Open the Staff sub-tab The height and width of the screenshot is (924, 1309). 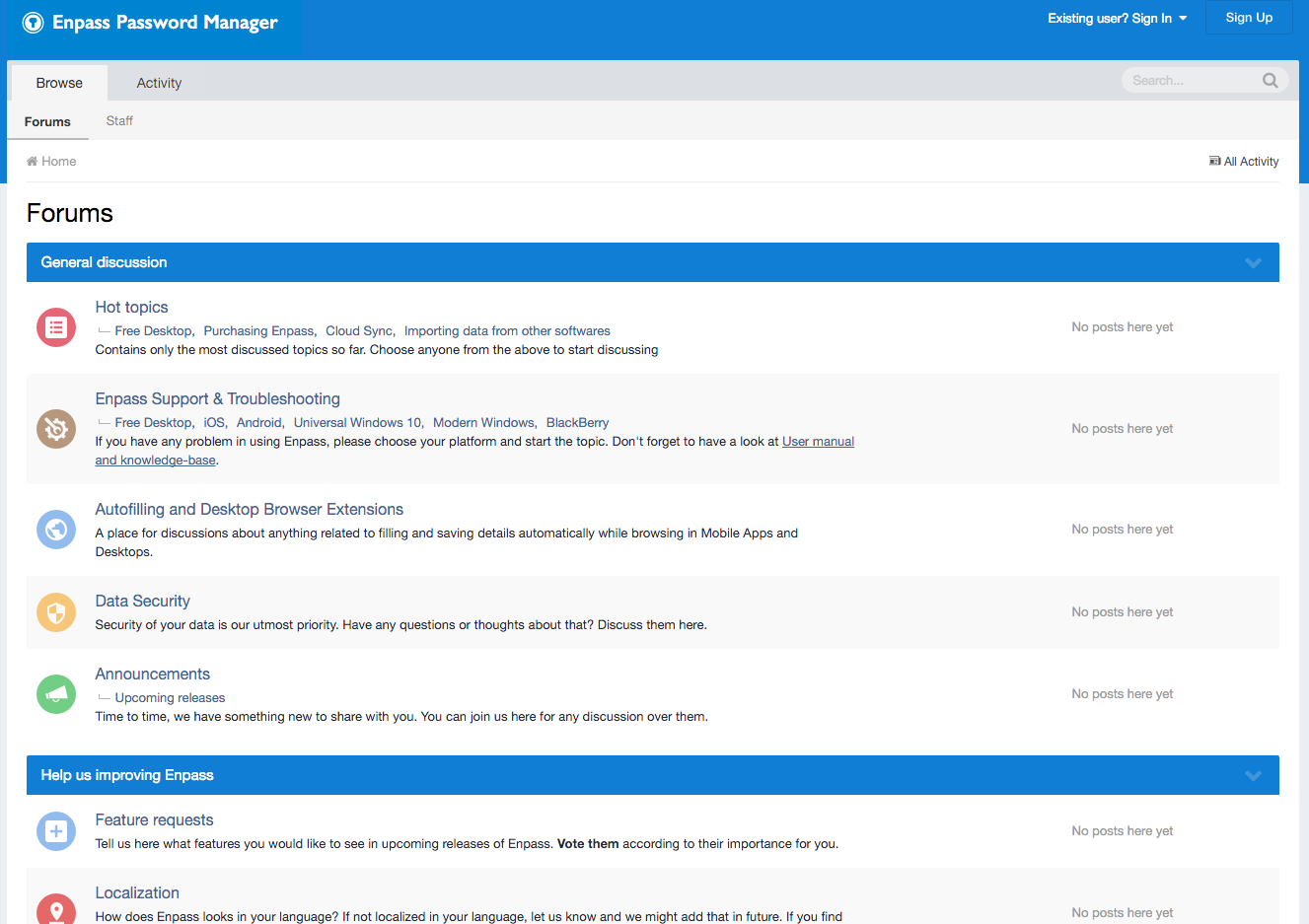click(x=119, y=120)
